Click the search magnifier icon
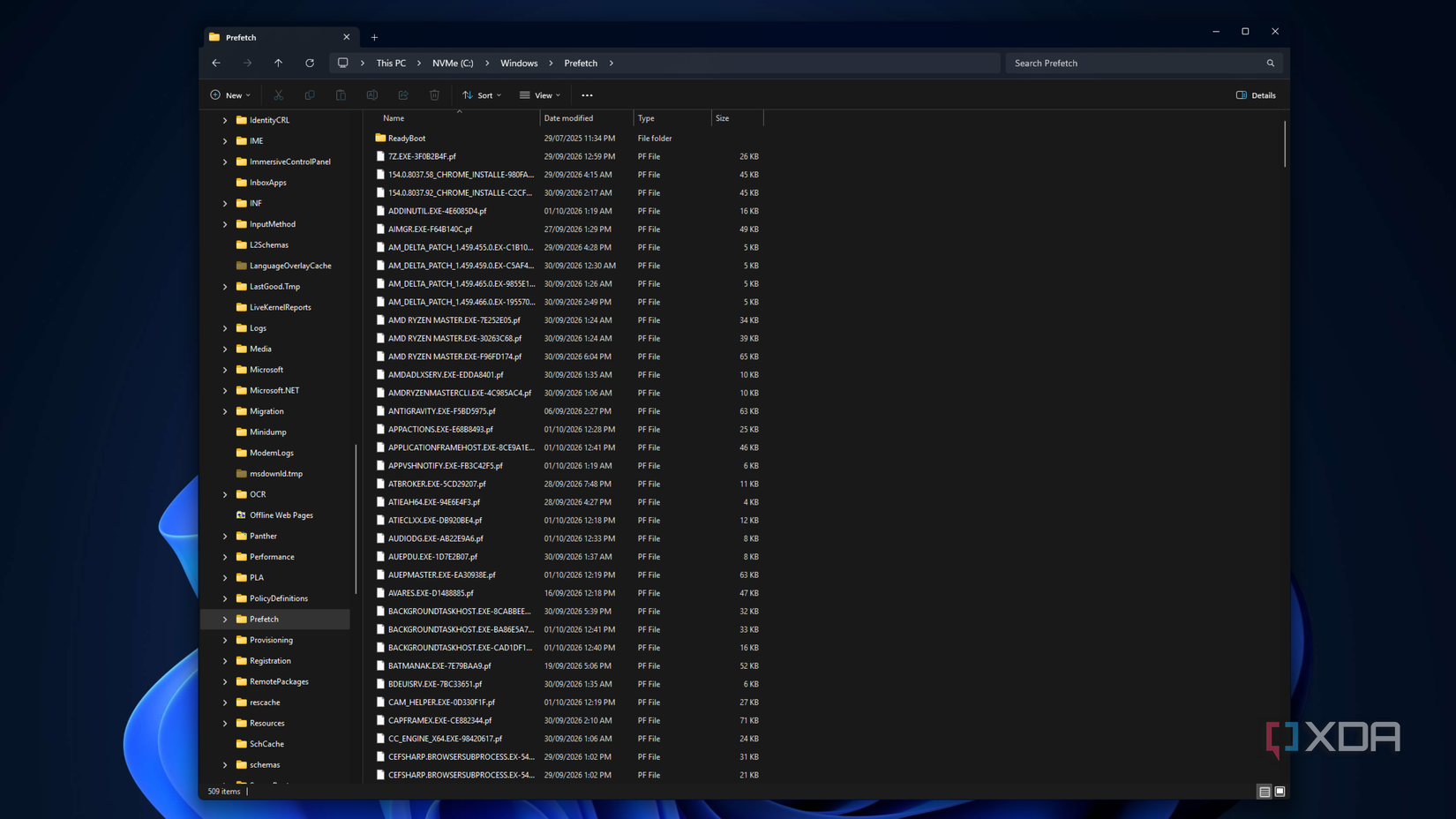The width and height of the screenshot is (1456, 819). pos(1271,63)
